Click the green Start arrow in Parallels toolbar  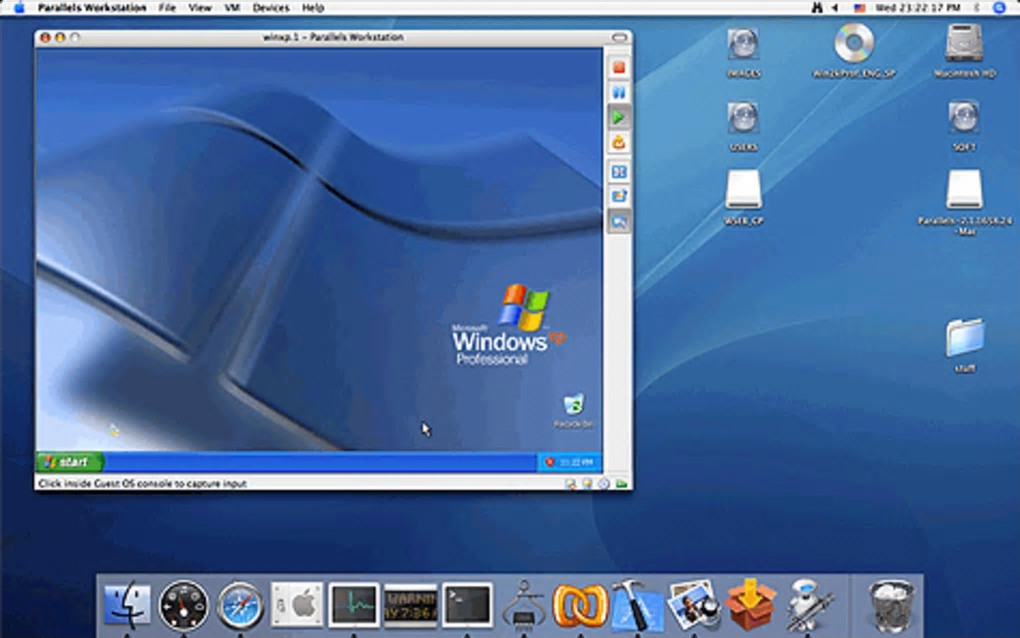pos(619,118)
